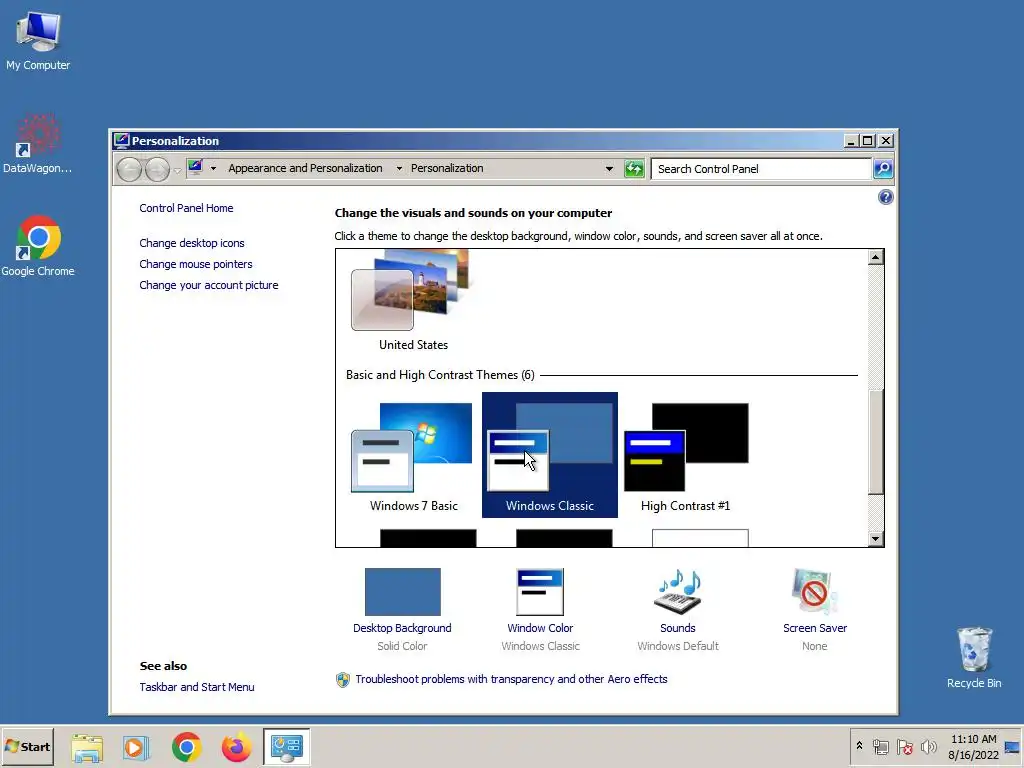Expand arrow after Appearance and Personalization
The height and width of the screenshot is (768, 1024).
(x=399, y=168)
